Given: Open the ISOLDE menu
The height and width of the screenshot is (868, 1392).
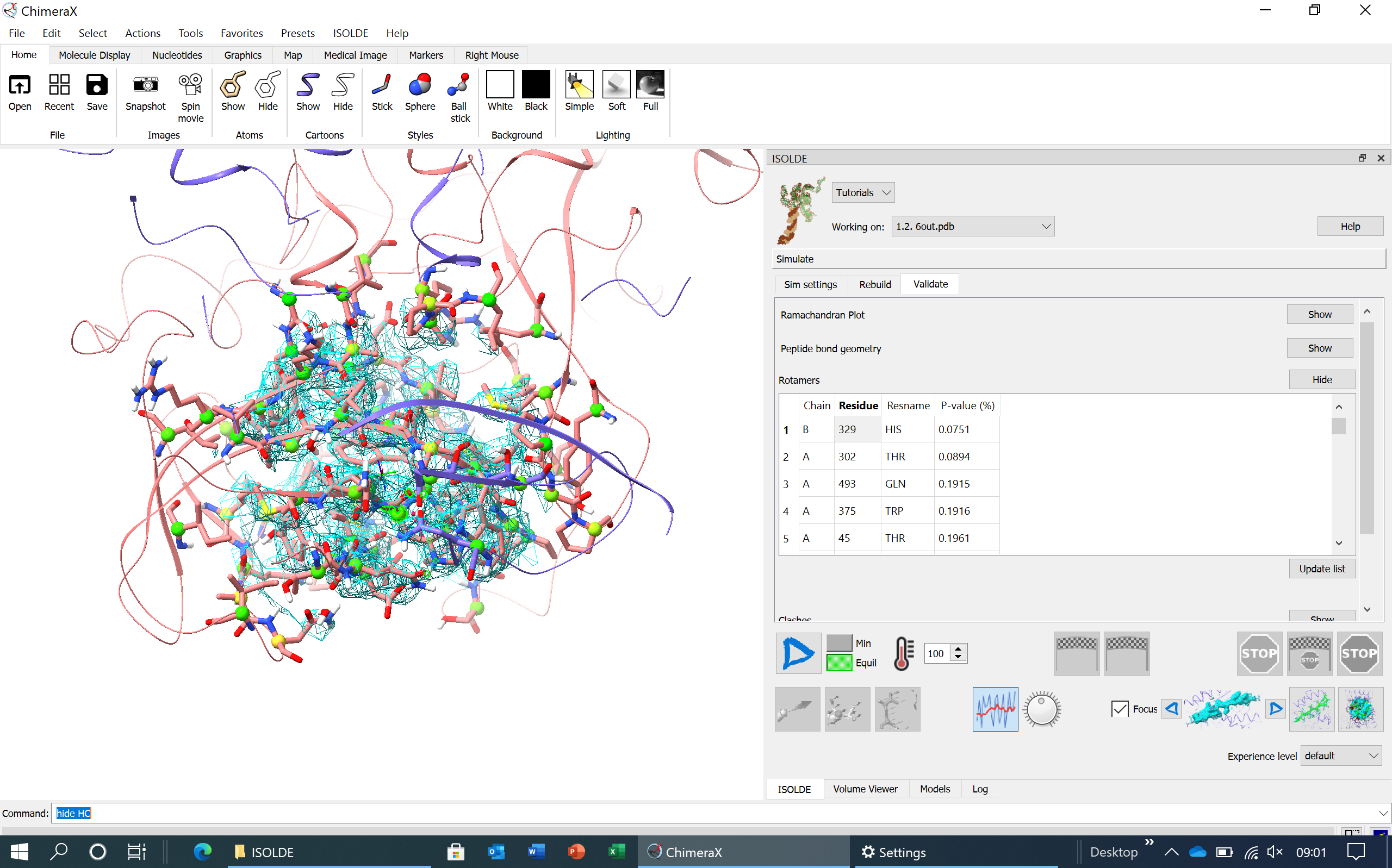Looking at the screenshot, I should coord(350,33).
